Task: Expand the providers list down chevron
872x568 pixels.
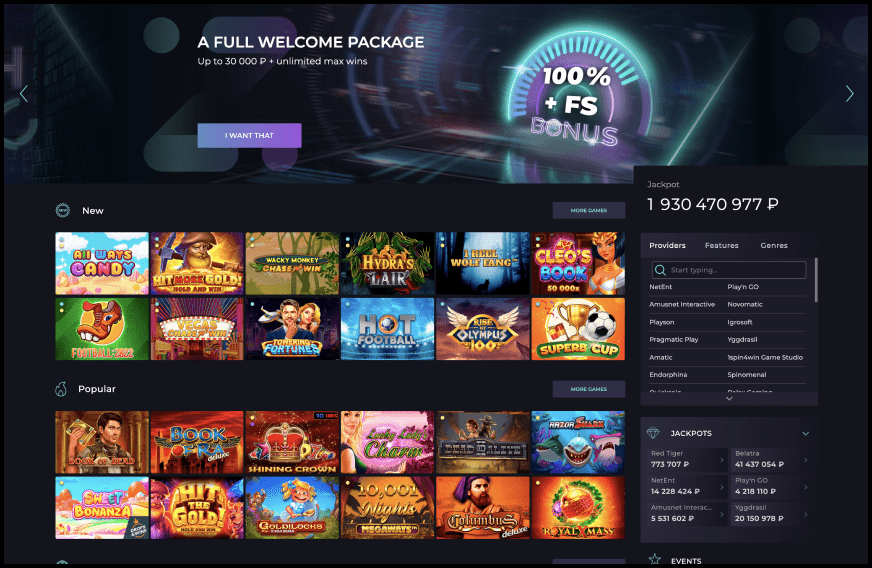Action: [729, 398]
